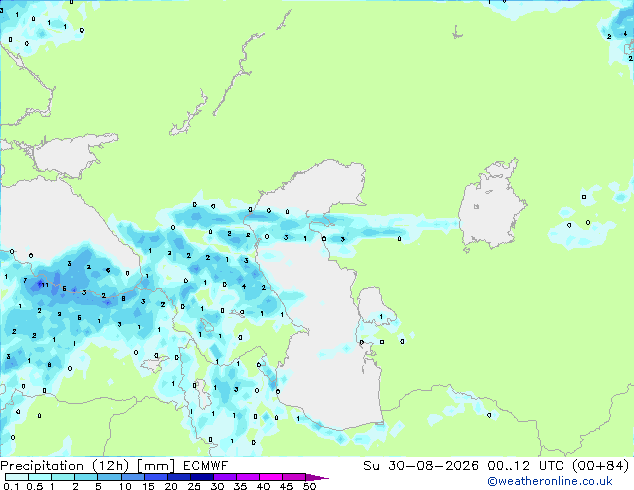
Task: Click the 0.1–0.5 mm palest legend swatch
Action: (17, 477)
